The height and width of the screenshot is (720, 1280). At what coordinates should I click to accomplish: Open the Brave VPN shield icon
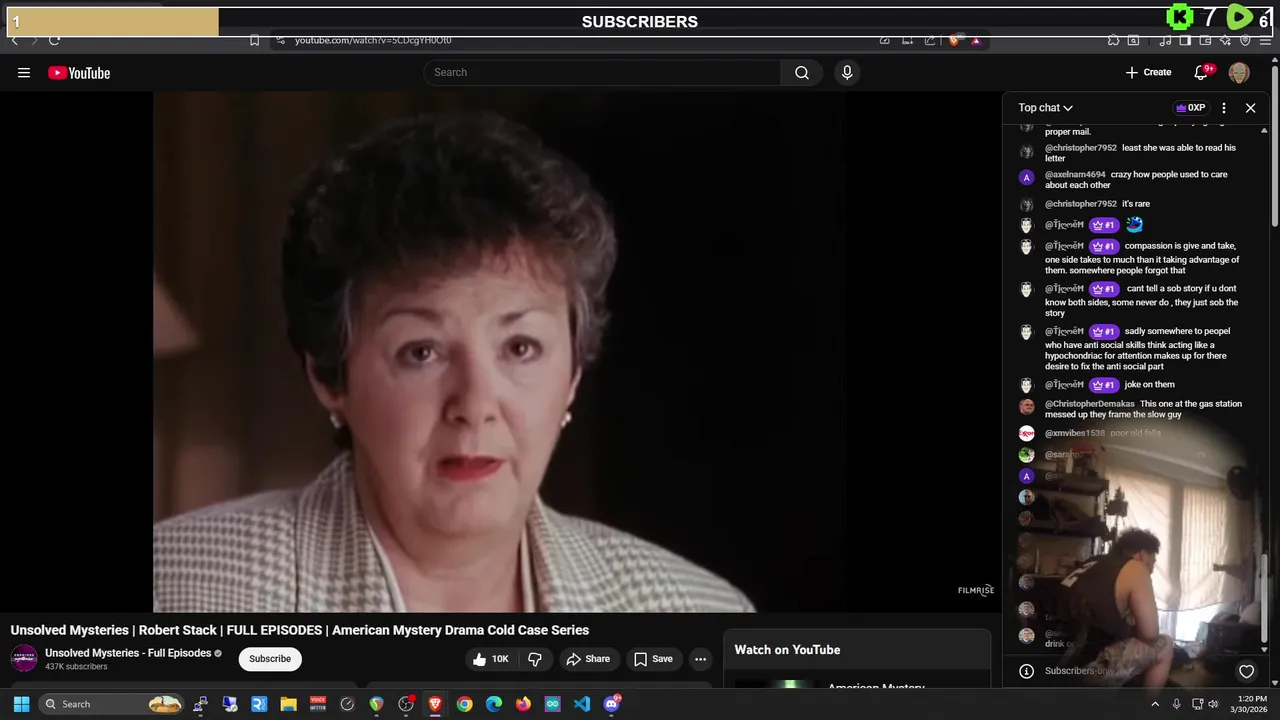[1245, 40]
